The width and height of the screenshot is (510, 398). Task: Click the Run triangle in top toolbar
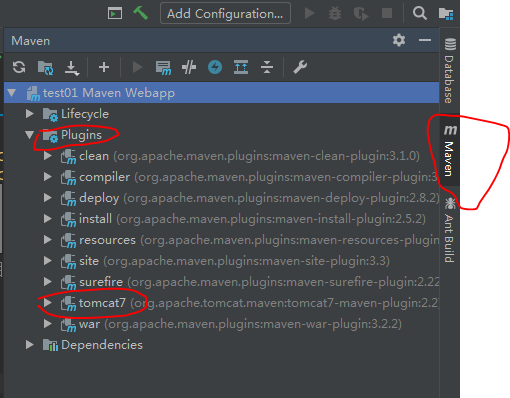(x=309, y=13)
